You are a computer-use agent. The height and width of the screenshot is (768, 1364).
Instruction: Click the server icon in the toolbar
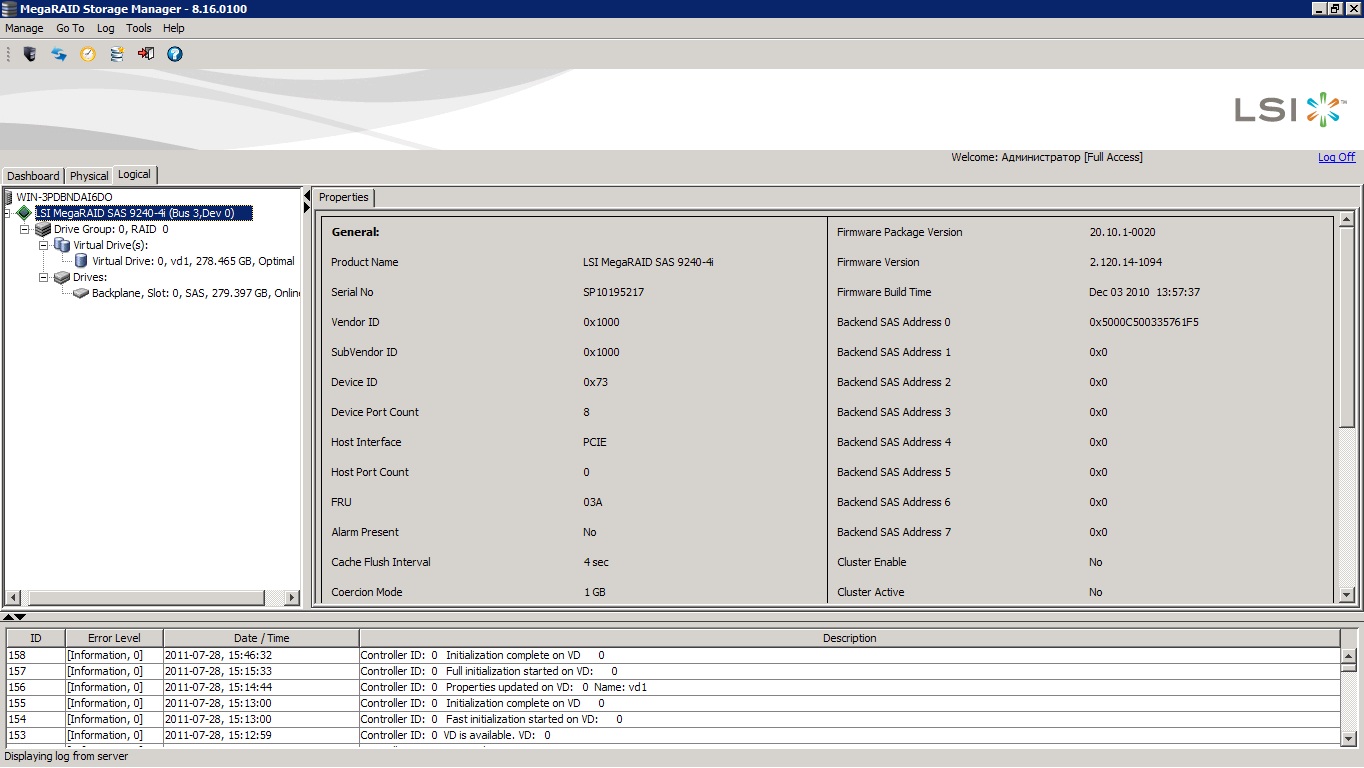point(30,54)
